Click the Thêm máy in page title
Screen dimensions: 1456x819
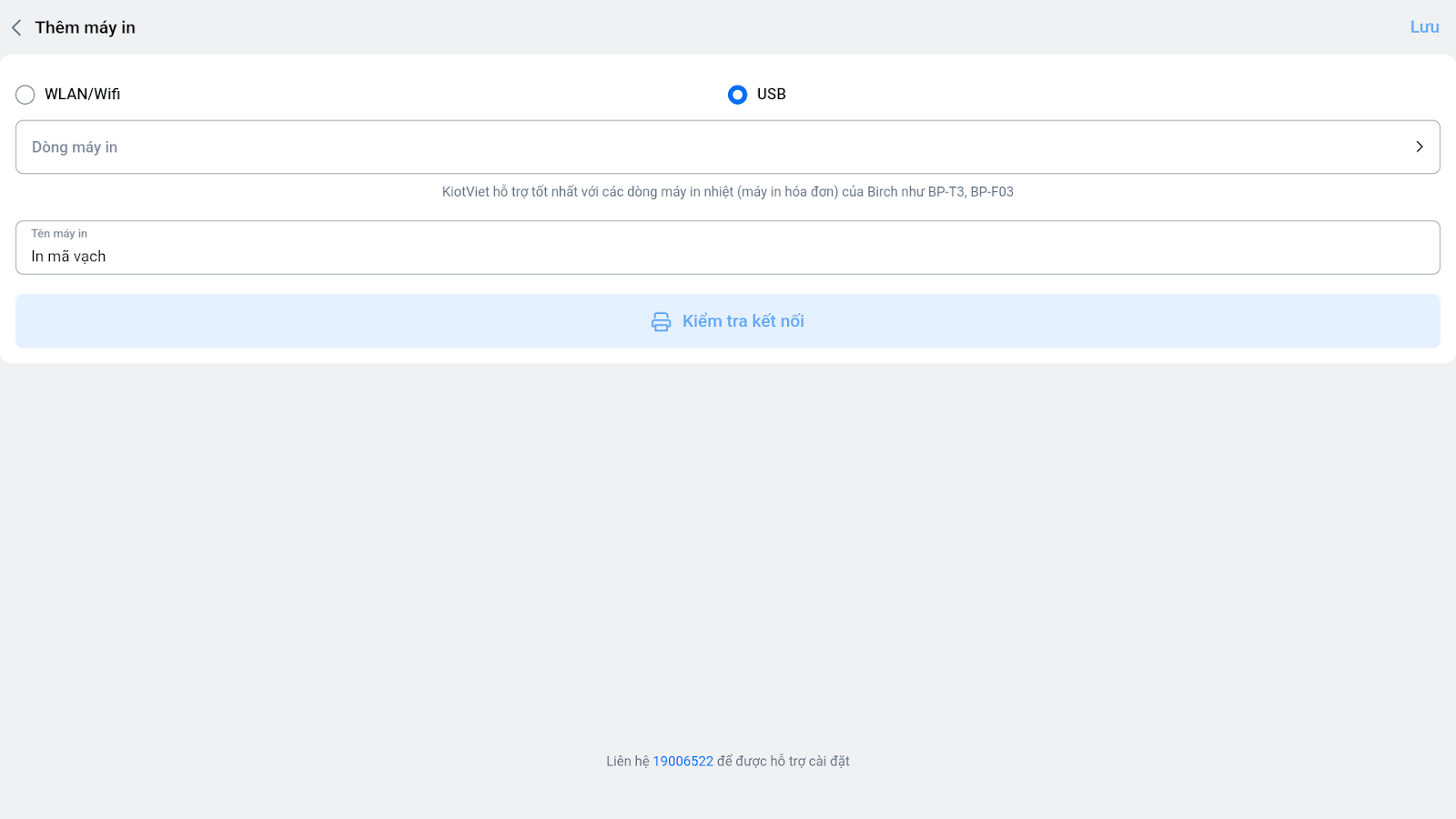pyautogui.click(x=85, y=28)
